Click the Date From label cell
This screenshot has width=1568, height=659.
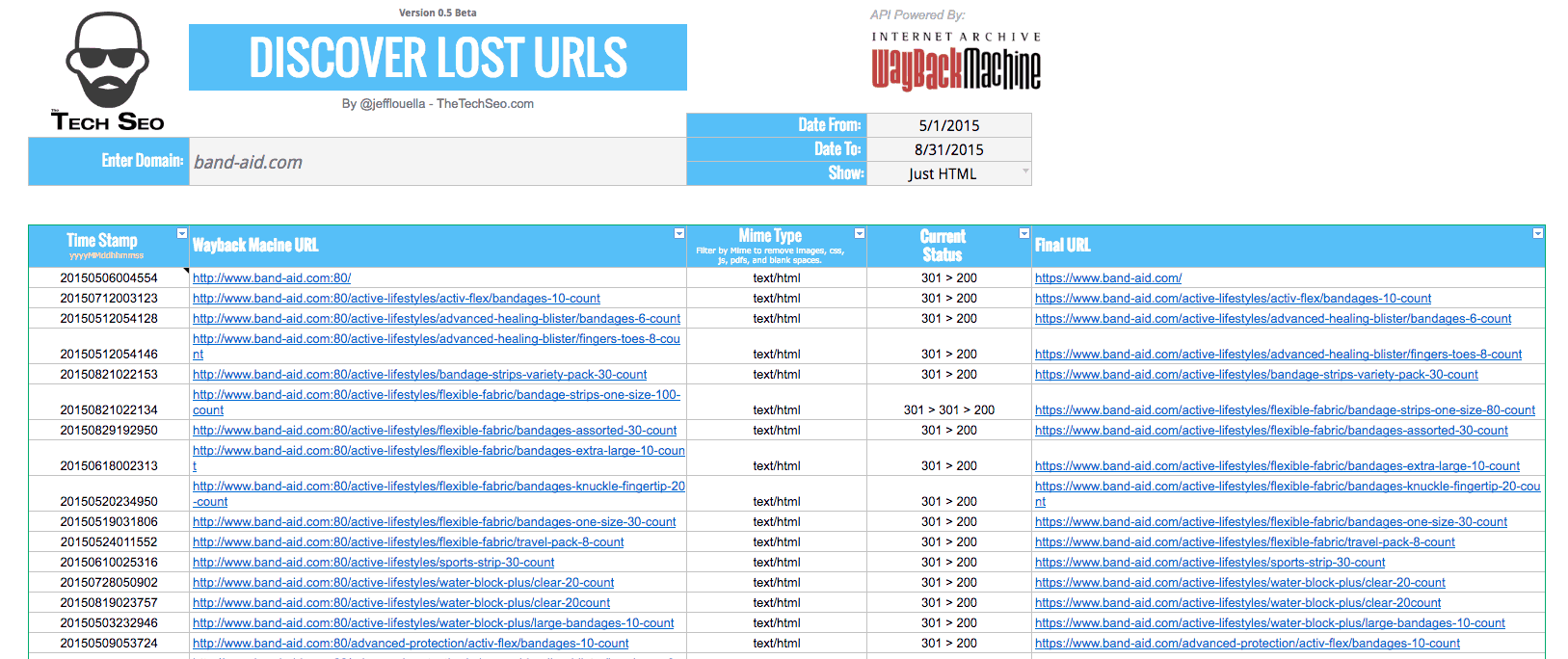[x=777, y=125]
